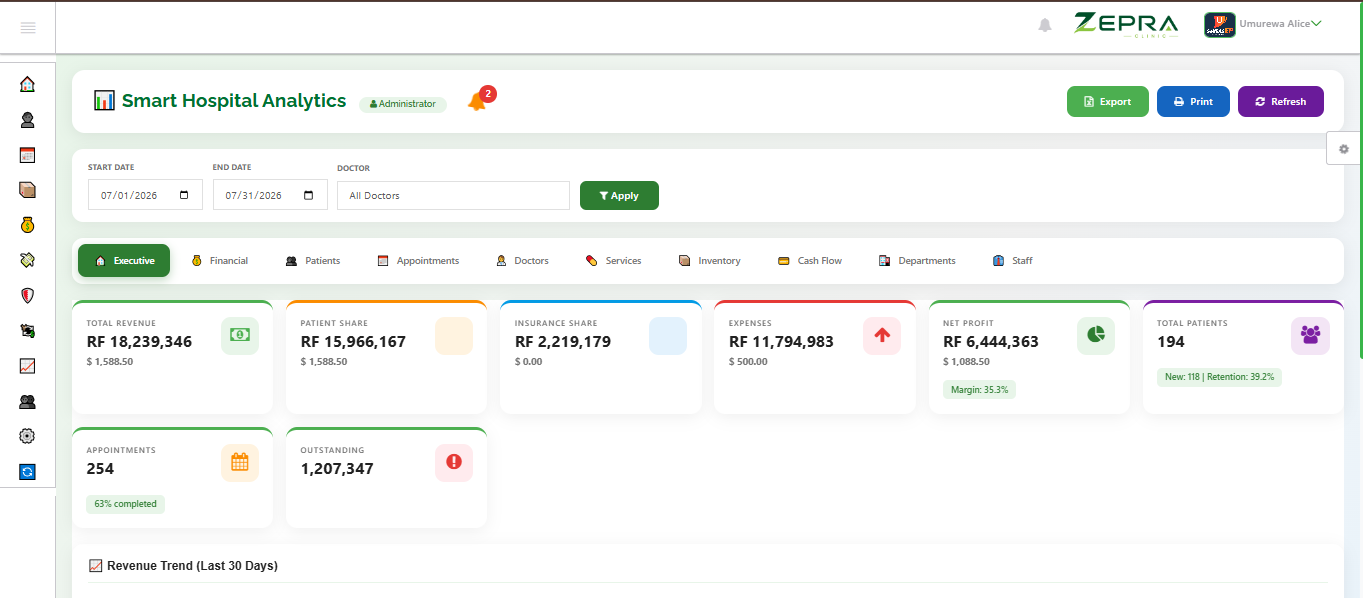The image size is (1363, 598).
Task: Open the settings gear on right edge
Action: tap(1344, 148)
